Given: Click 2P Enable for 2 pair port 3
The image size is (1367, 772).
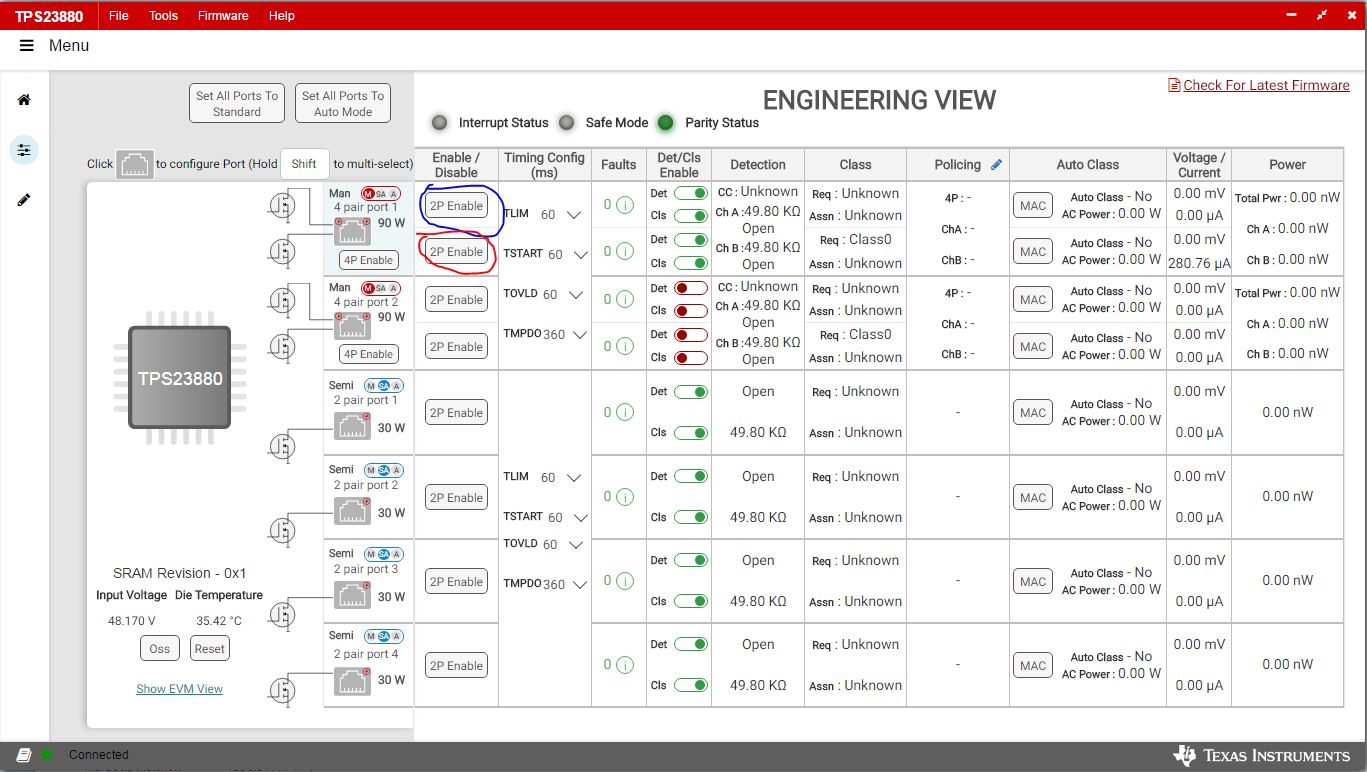Looking at the screenshot, I should pos(456,582).
